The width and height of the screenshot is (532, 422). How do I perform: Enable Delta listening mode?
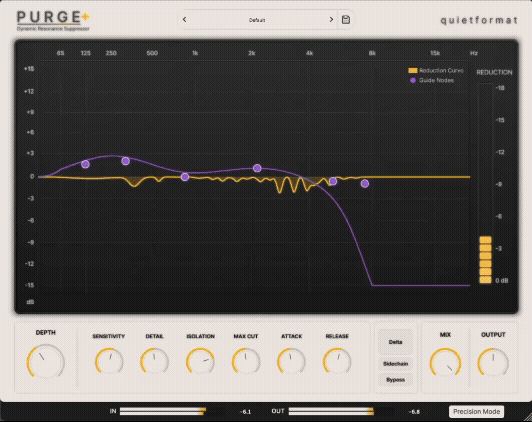point(395,342)
